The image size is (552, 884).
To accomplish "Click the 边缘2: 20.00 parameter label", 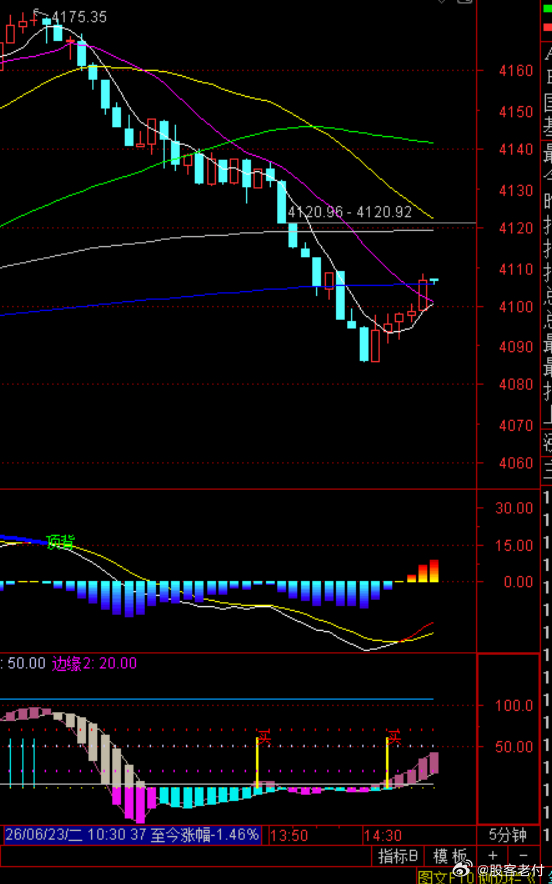I will point(94,664).
